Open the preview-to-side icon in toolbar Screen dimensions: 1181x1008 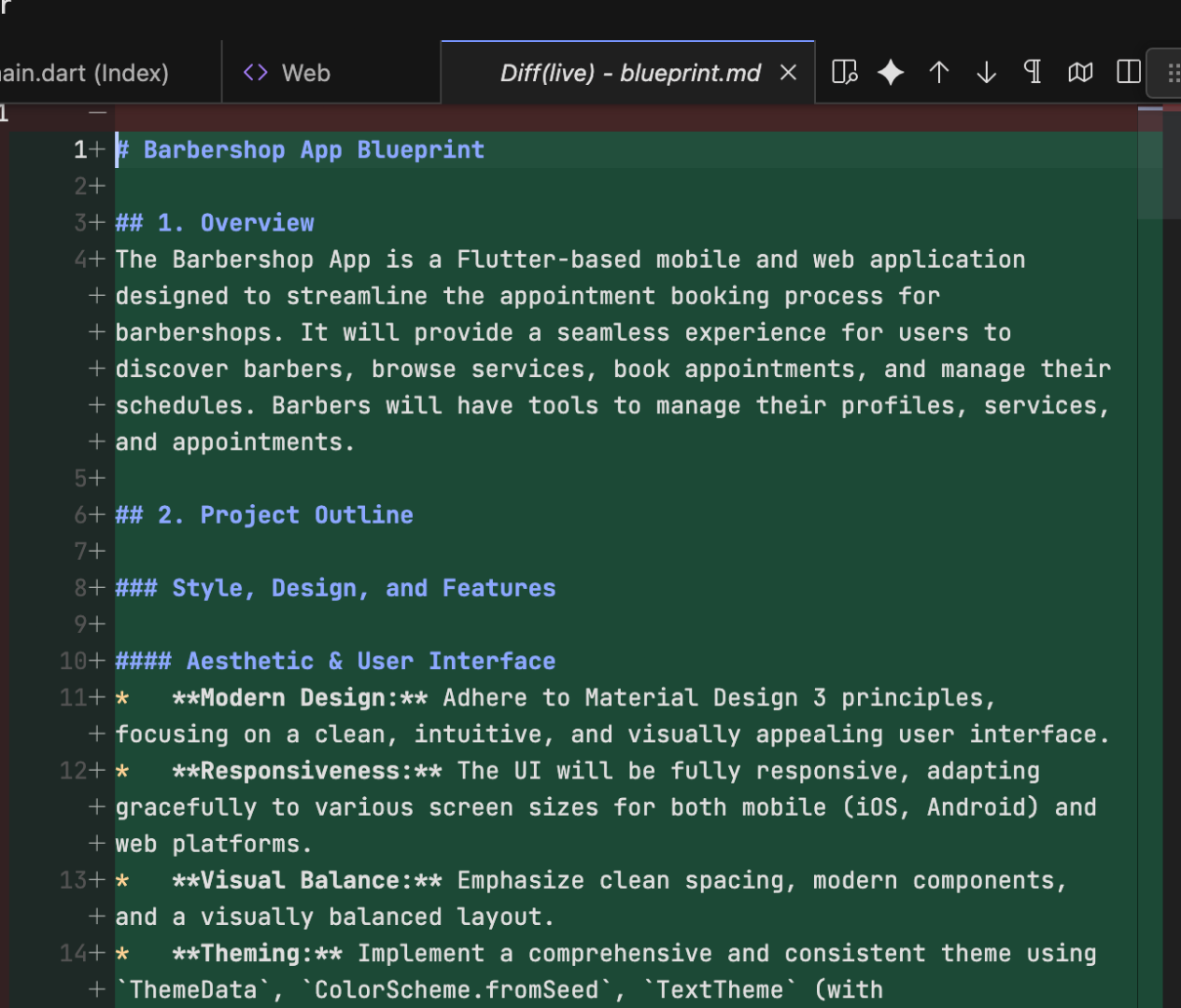[x=844, y=72]
